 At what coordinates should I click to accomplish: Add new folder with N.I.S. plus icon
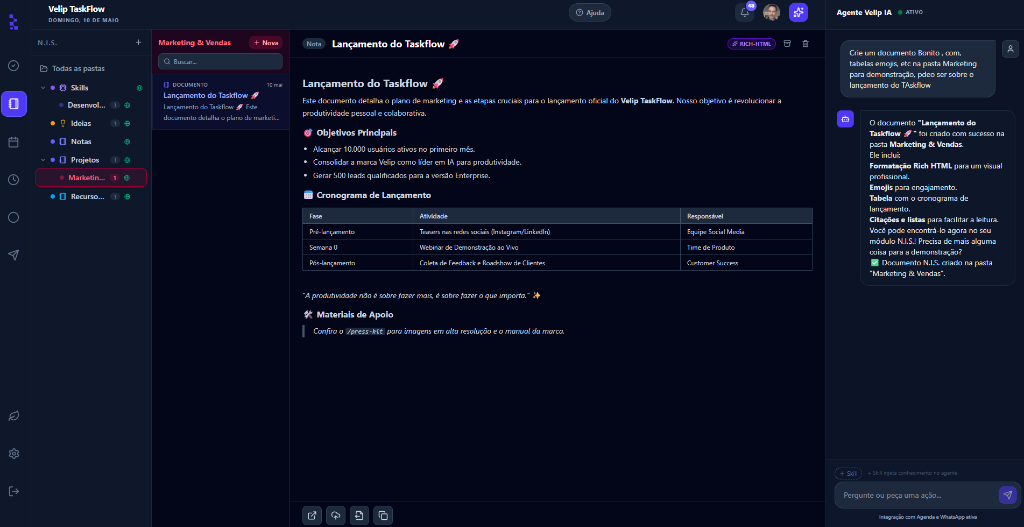coord(138,42)
